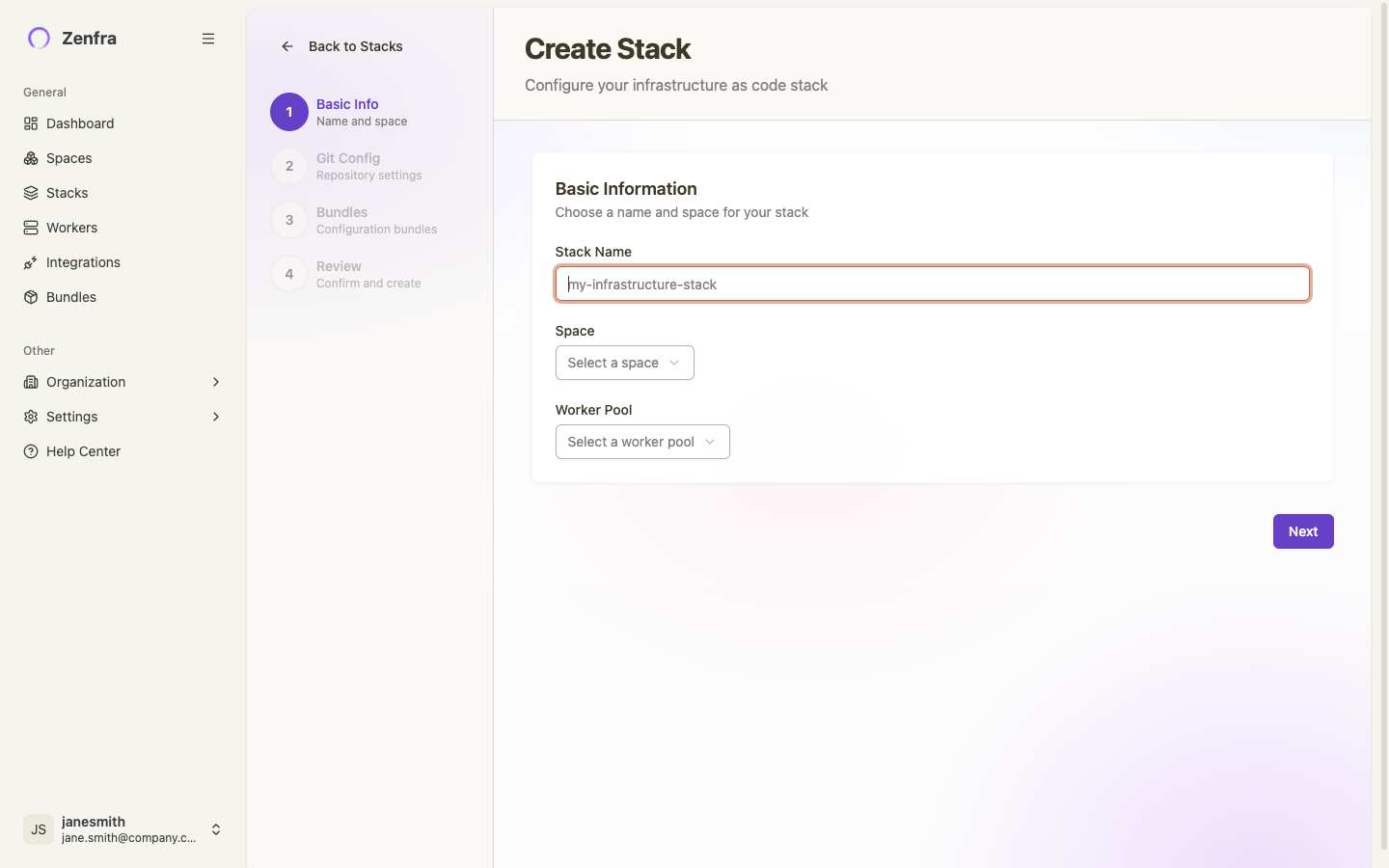Click the Settings gear icon
1389x868 pixels.
31,417
